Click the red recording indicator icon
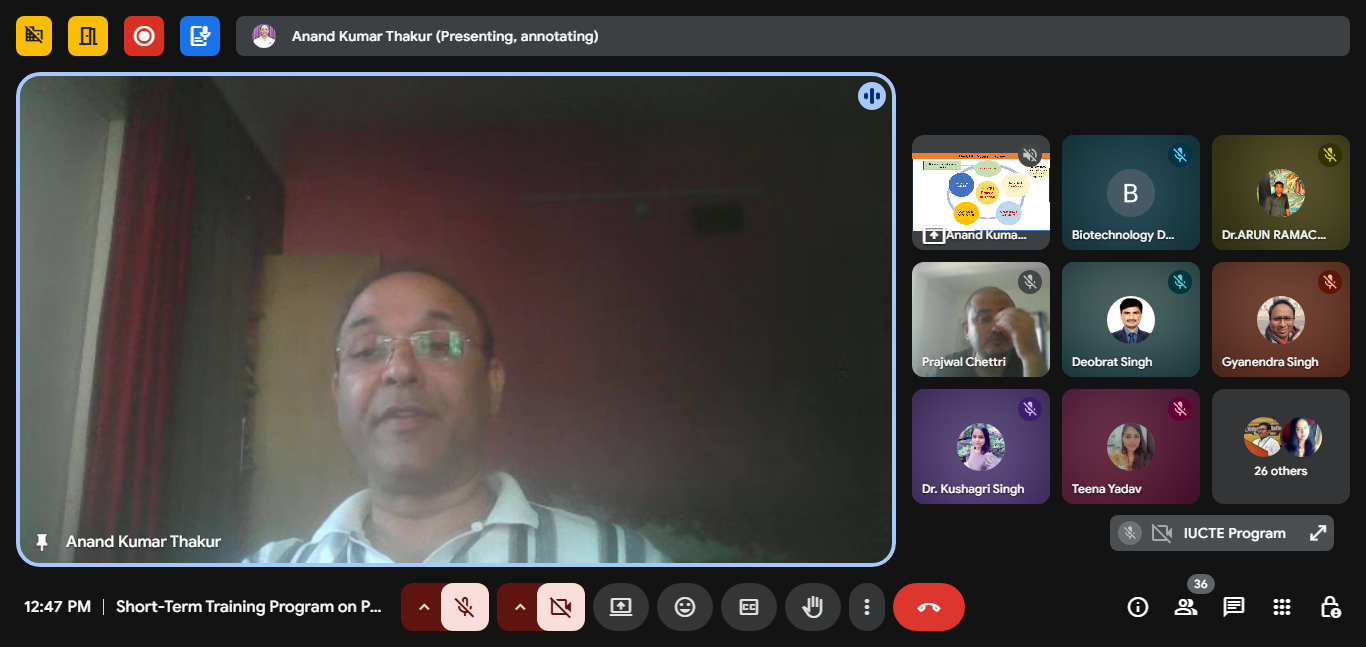 pyautogui.click(x=144, y=36)
